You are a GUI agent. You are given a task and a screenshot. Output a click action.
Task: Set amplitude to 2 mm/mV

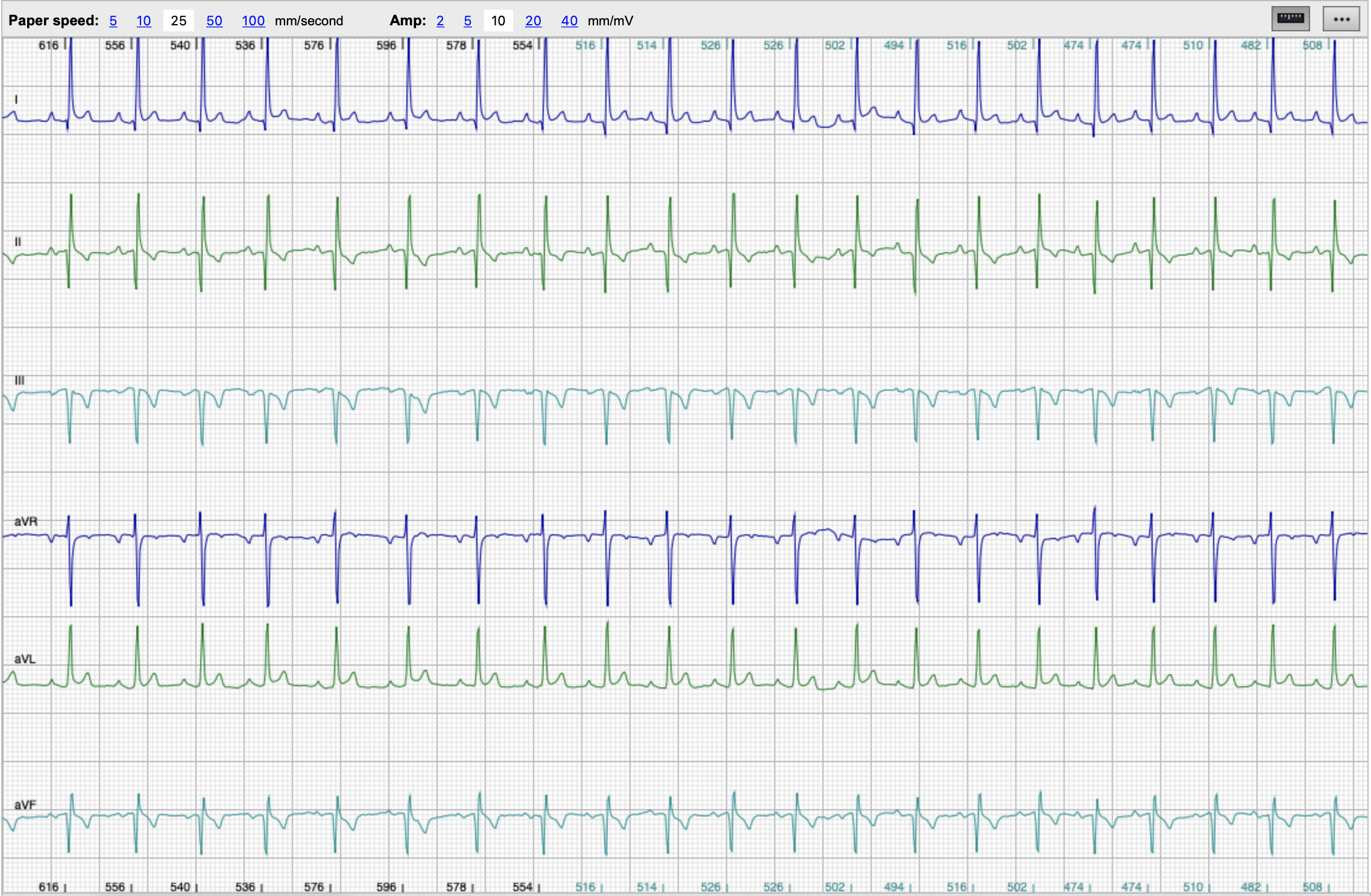click(x=440, y=21)
